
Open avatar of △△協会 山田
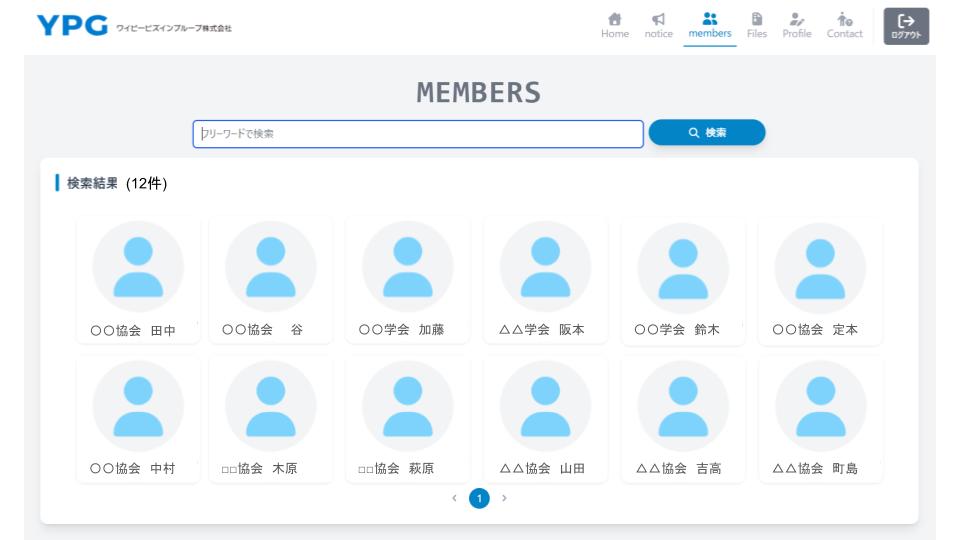(x=546, y=406)
